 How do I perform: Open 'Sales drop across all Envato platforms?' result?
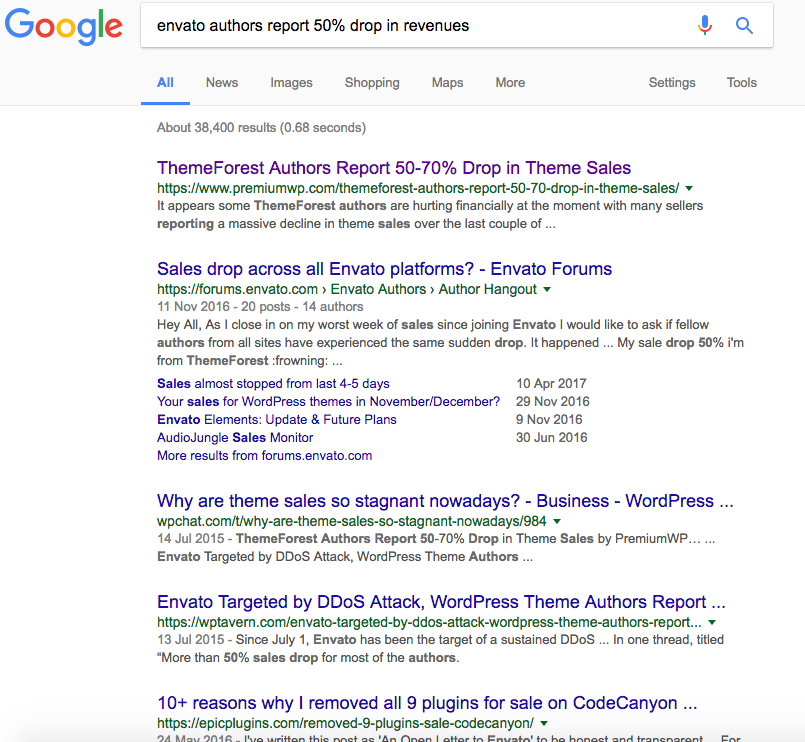(385, 269)
